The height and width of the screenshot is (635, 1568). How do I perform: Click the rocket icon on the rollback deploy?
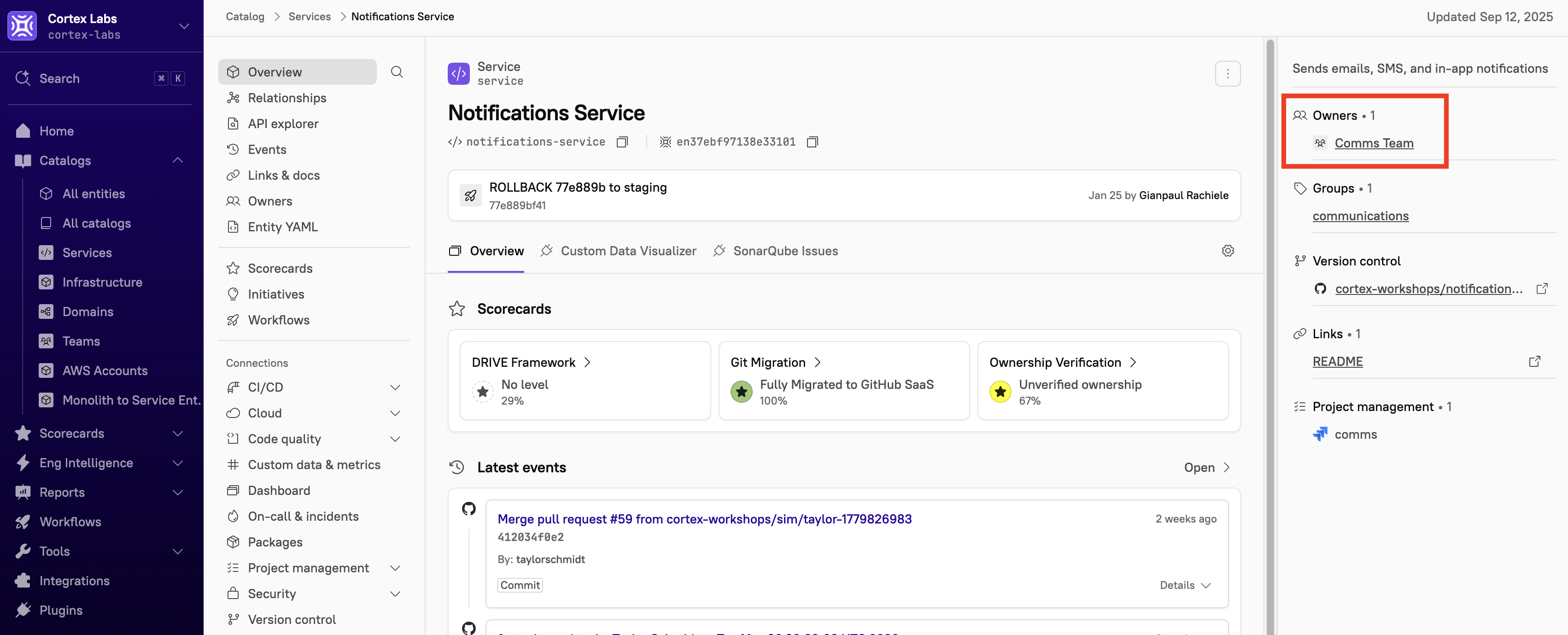[x=470, y=195]
